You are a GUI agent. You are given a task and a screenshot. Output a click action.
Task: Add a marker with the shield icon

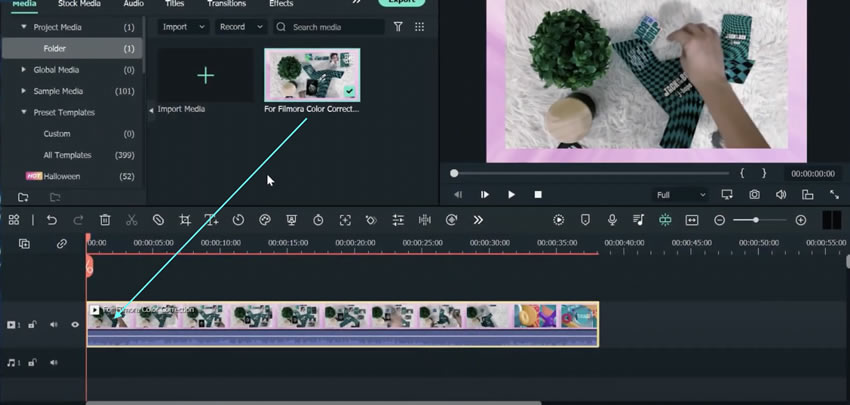585,220
